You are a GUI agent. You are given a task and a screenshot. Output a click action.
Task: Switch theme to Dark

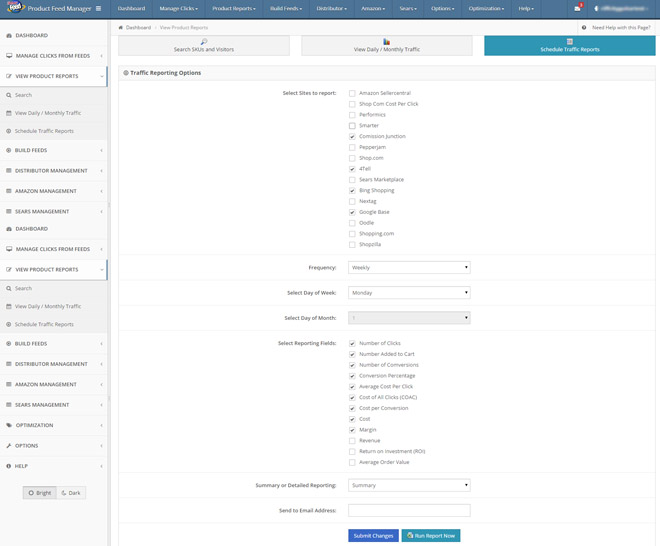point(71,493)
